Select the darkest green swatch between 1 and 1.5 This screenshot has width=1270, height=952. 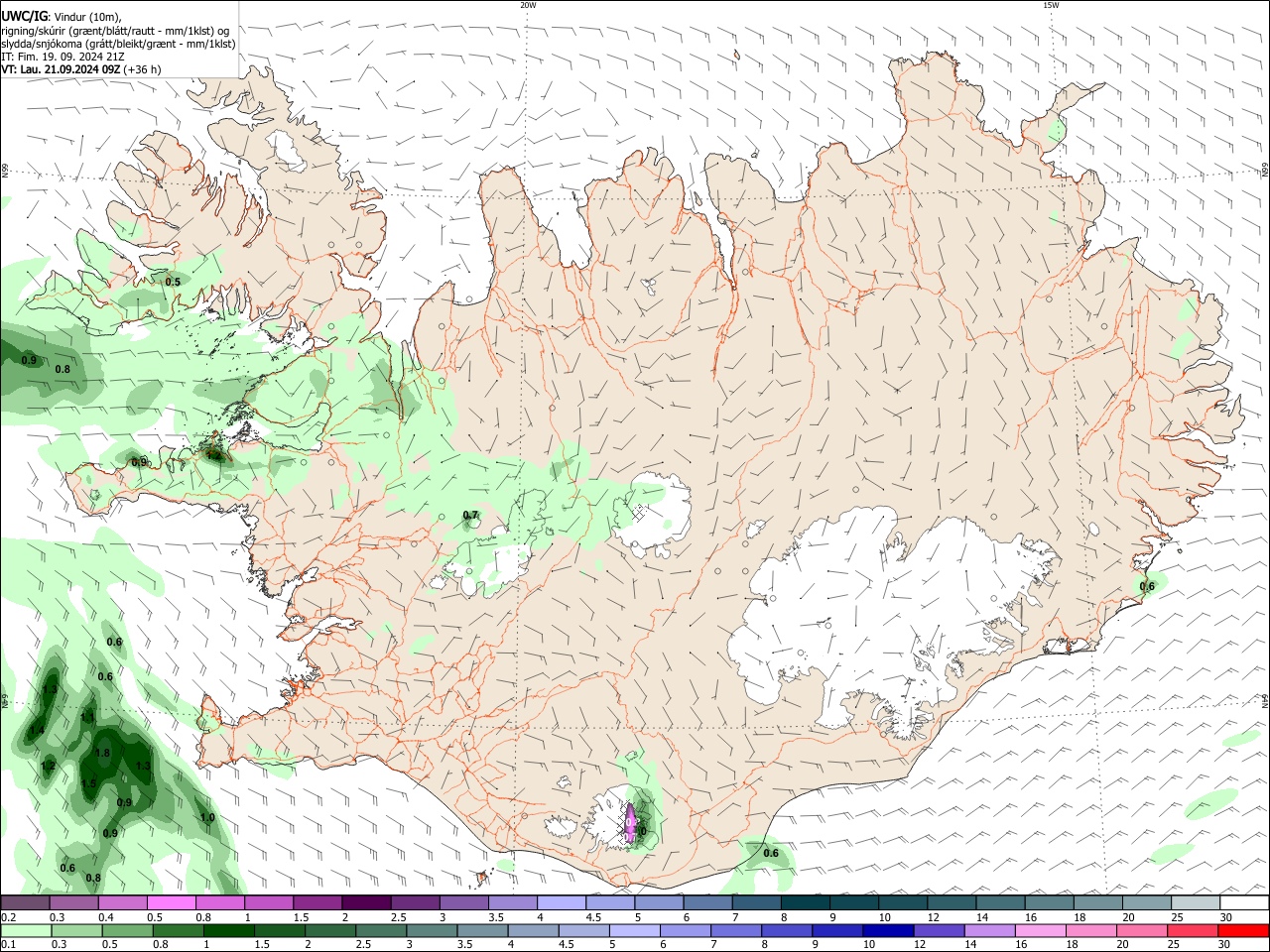pyautogui.click(x=228, y=930)
